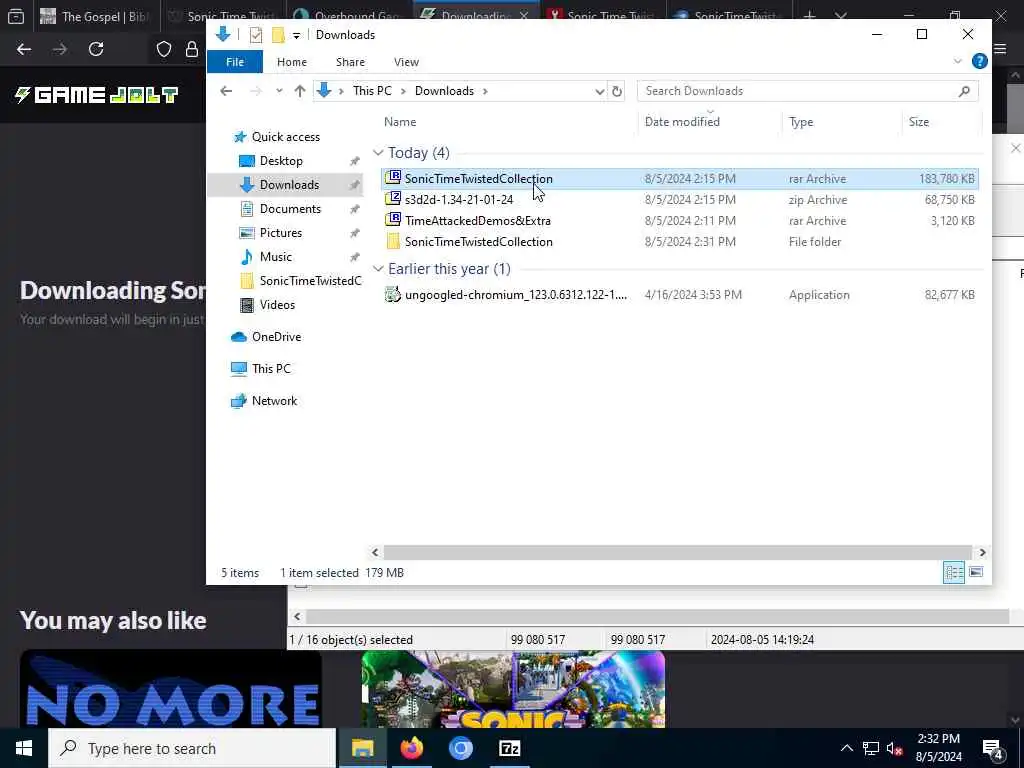Open the recent locations dropdown arrow
This screenshot has height=768, width=1024.
coord(279,91)
